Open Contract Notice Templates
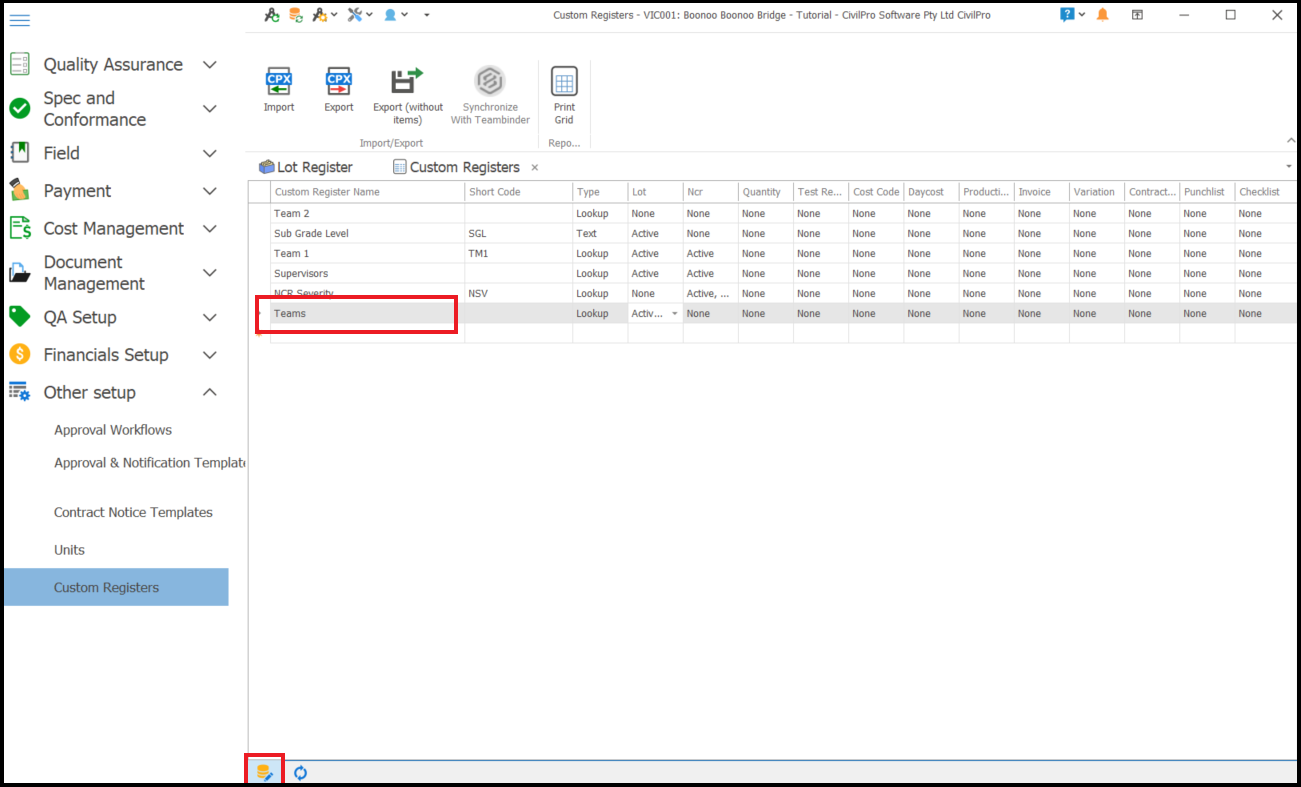1301x787 pixels. click(133, 512)
